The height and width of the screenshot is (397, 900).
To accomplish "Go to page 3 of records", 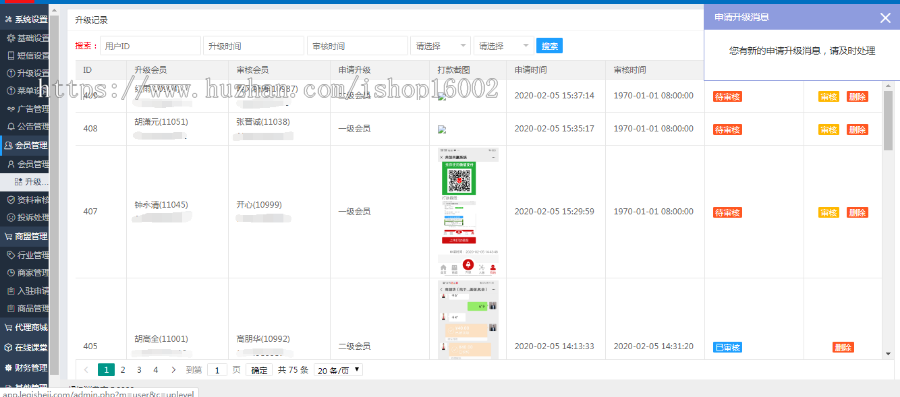I will point(139,370).
